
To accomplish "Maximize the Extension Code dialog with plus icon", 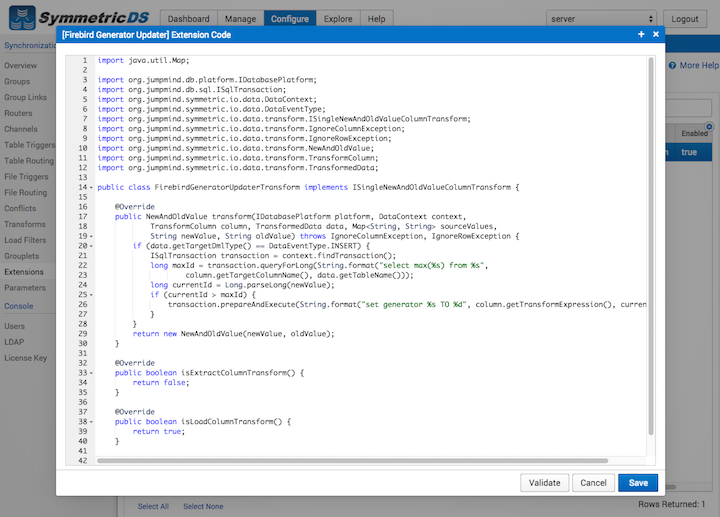I will click(641, 34).
